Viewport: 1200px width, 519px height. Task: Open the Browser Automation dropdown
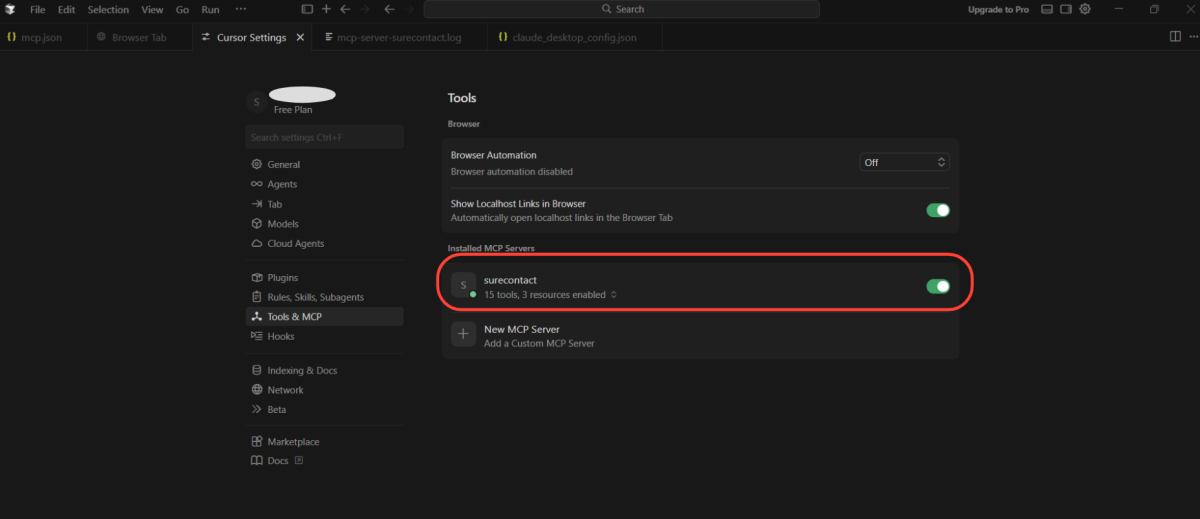click(904, 162)
